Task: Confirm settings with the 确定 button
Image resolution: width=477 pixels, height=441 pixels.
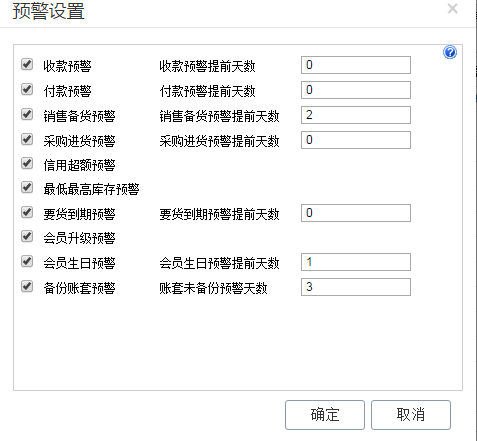Action: 325,415
